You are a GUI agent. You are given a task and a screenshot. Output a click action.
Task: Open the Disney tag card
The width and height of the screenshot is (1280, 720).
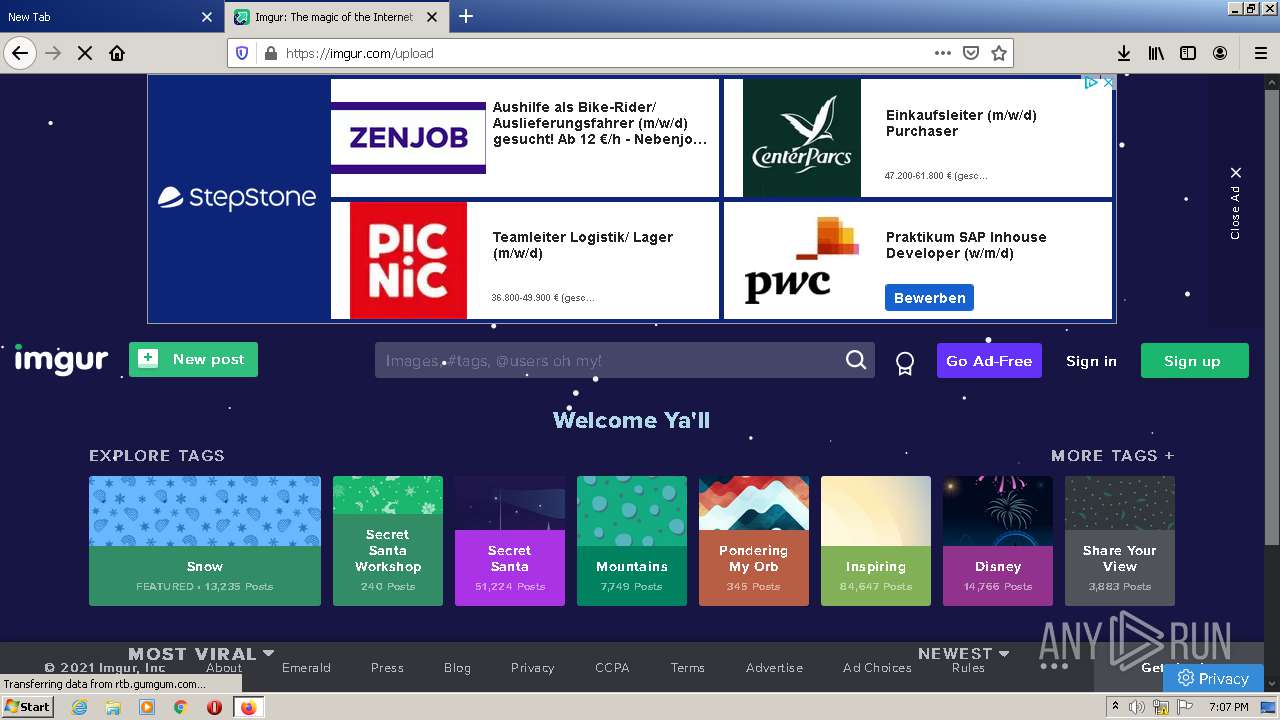(x=998, y=541)
